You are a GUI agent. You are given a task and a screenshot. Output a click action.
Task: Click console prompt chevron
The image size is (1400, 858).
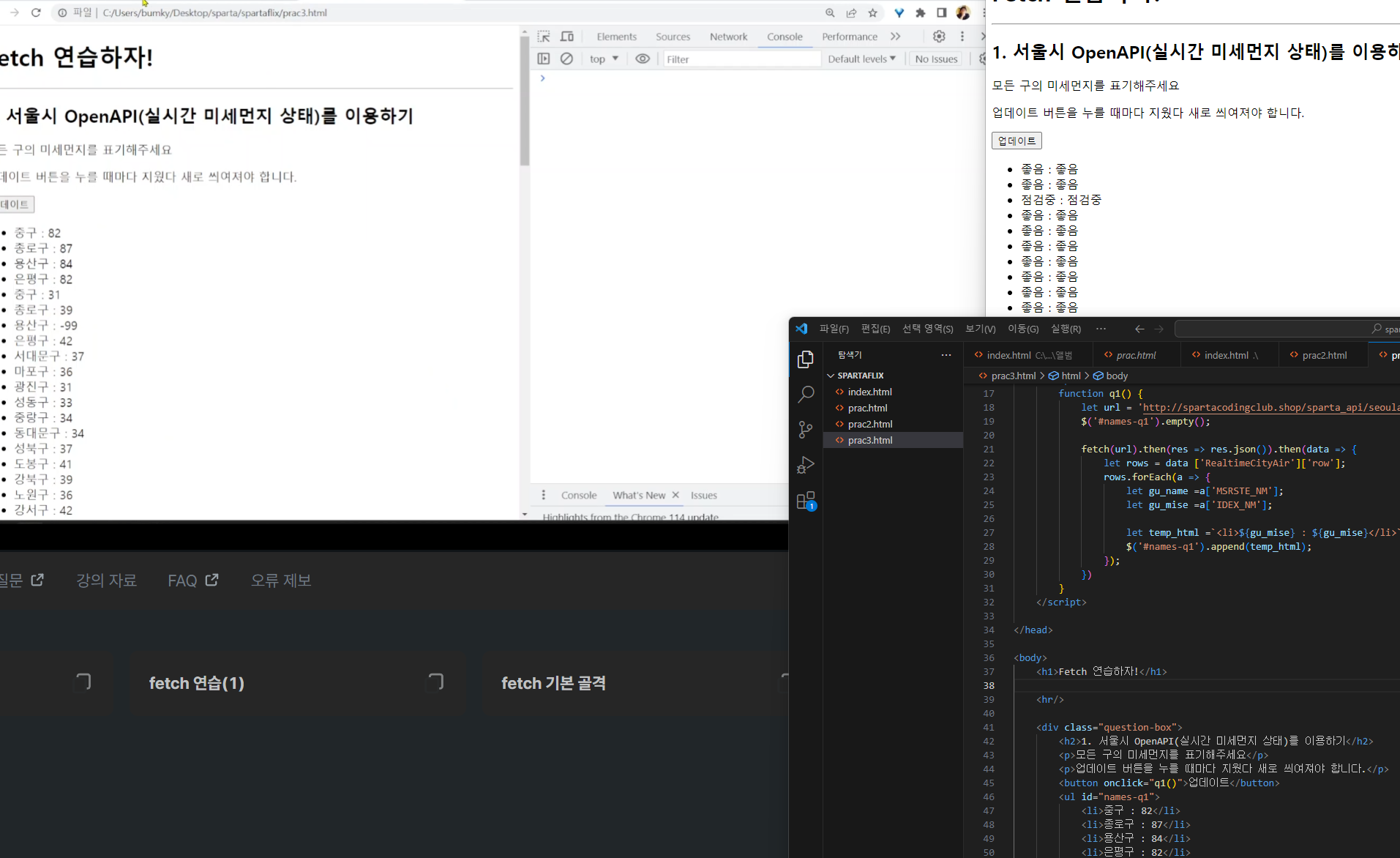tap(542, 78)
